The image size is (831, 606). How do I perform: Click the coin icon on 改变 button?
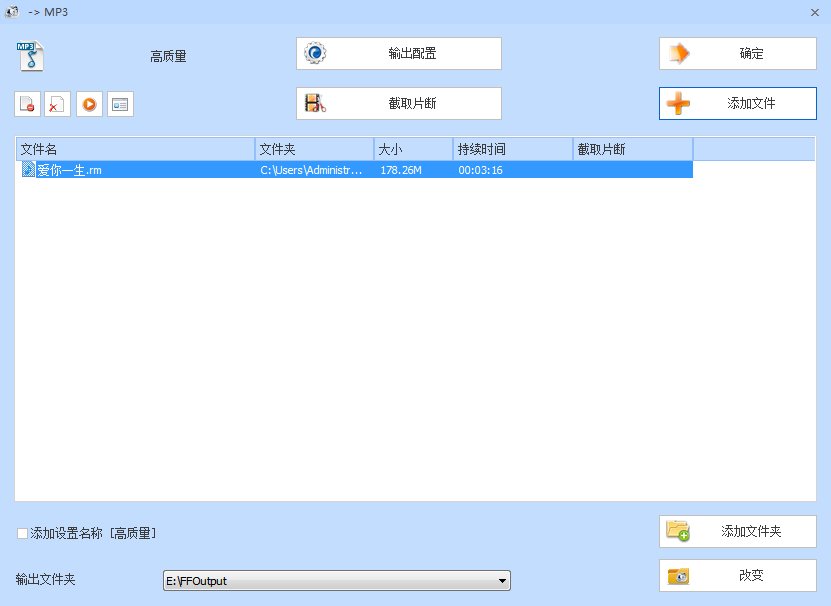pyautogui.click(x=678, y=575)
